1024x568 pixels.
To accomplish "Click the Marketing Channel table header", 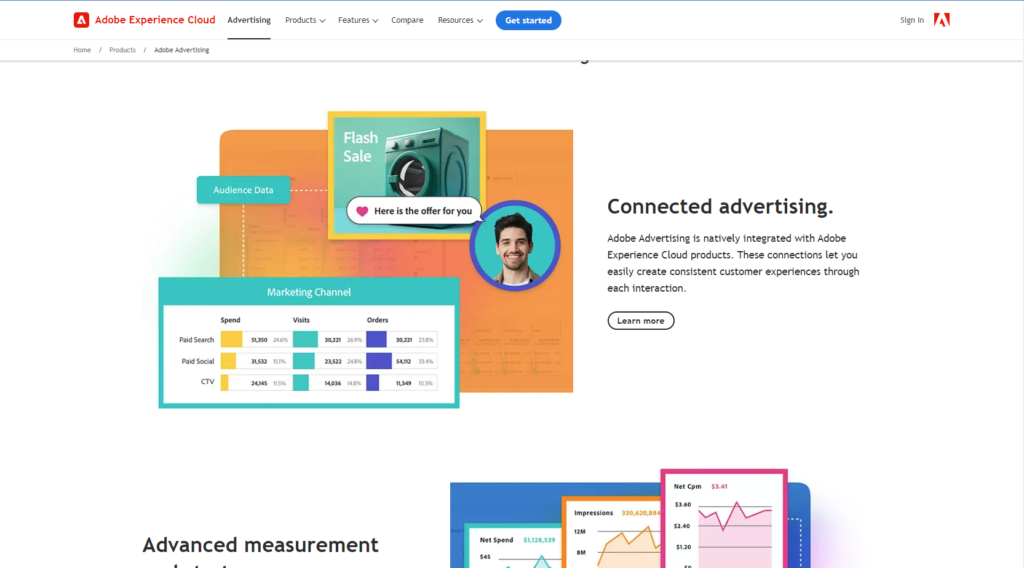I will click(x=309, y=292).
